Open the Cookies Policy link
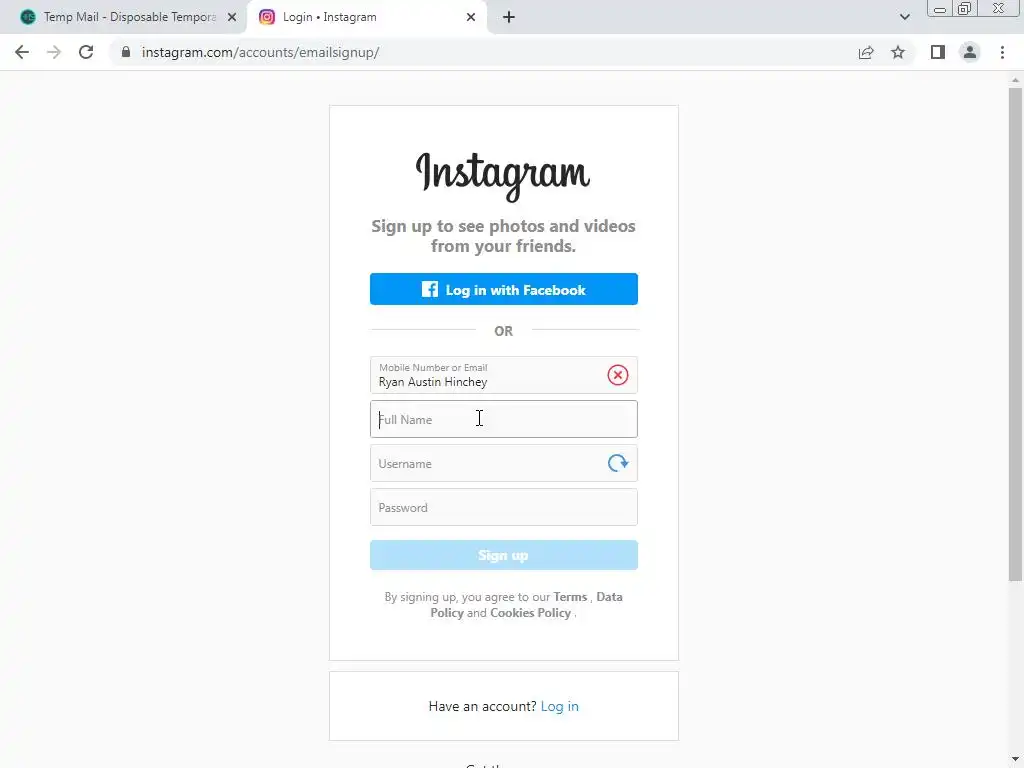Screen dimensions: 1024x768 point(530,613)
